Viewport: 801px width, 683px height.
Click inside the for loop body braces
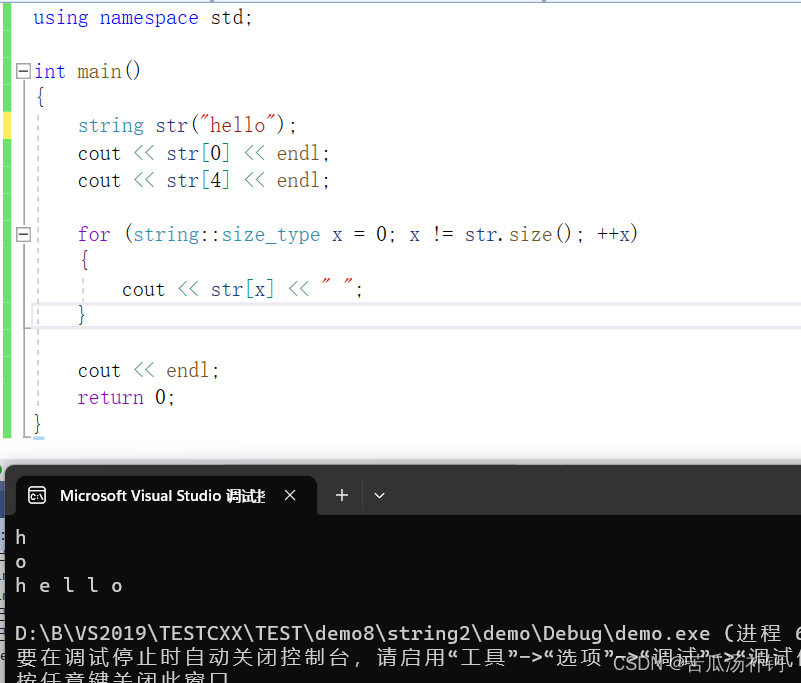pos(240,288)
